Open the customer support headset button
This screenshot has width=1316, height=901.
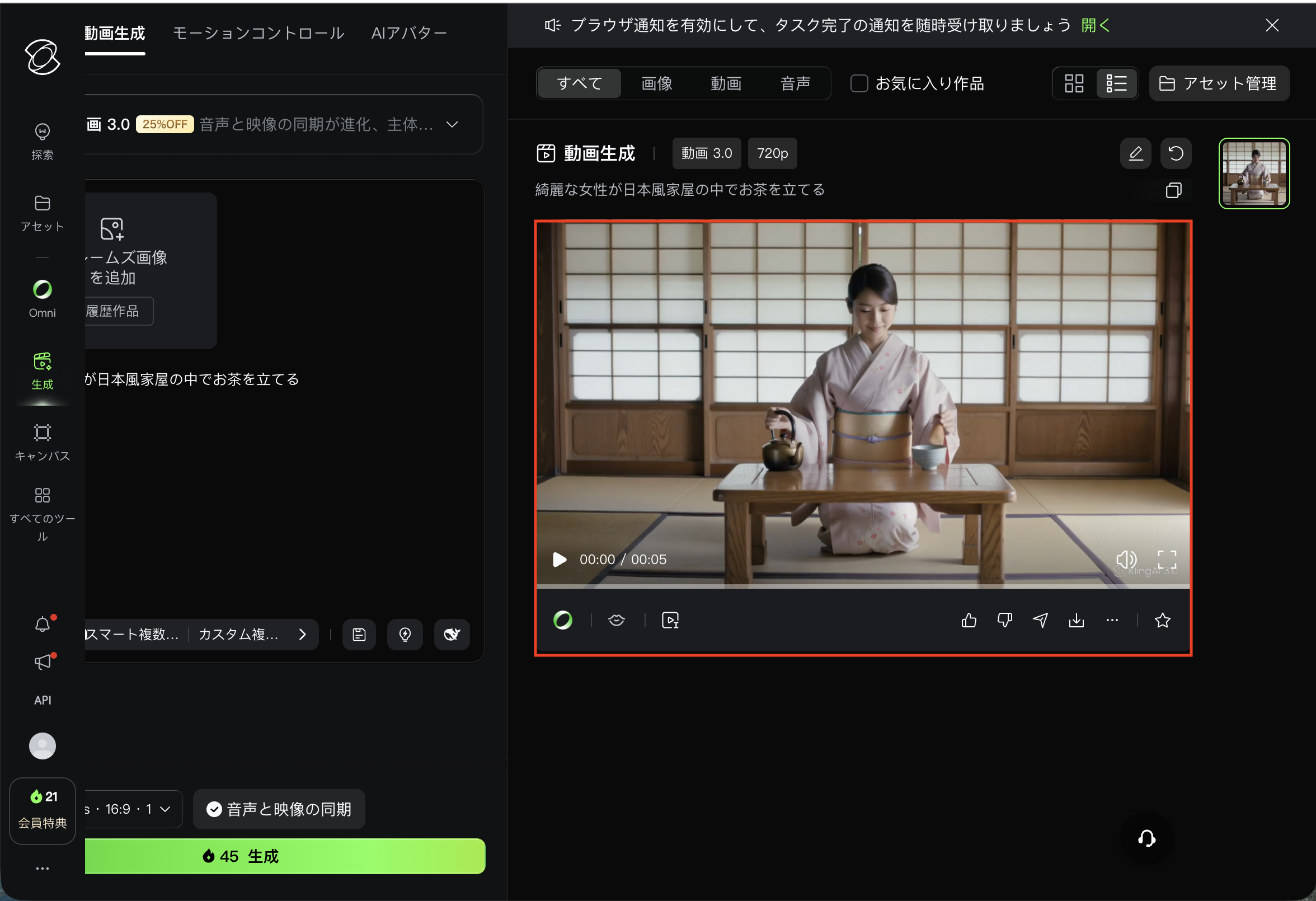1146,838
